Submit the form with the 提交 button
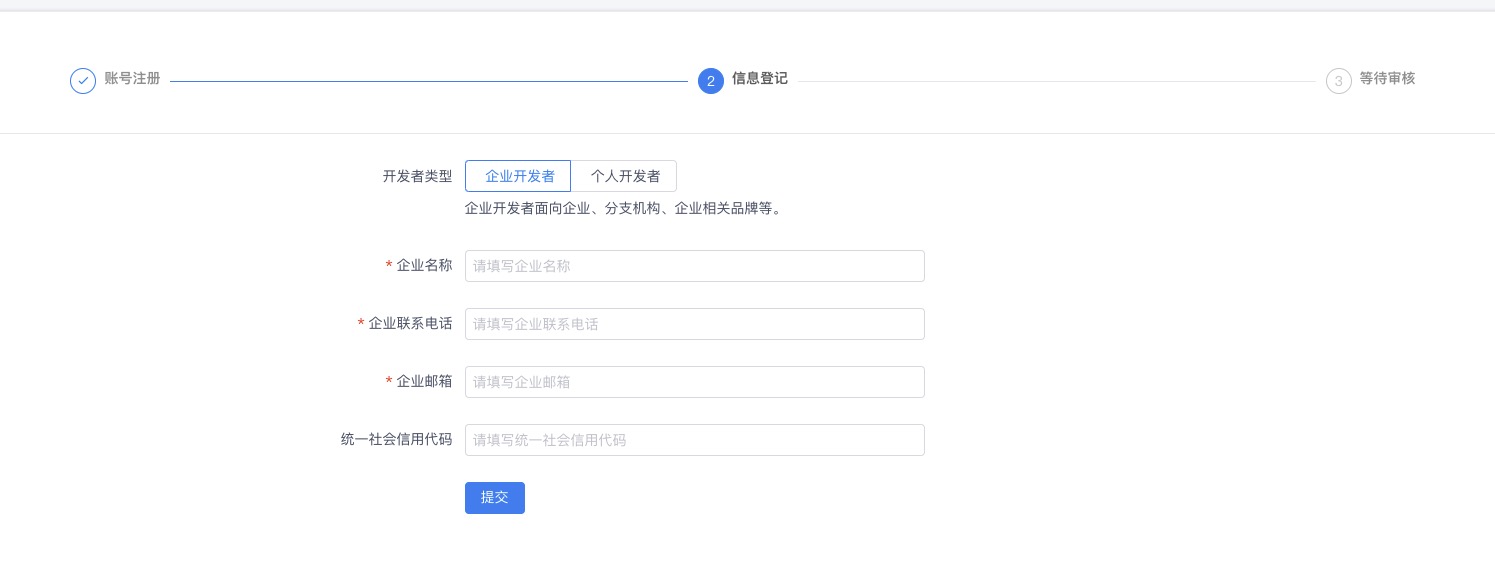This screenshot has width=1495, height=569. point(495,498)
